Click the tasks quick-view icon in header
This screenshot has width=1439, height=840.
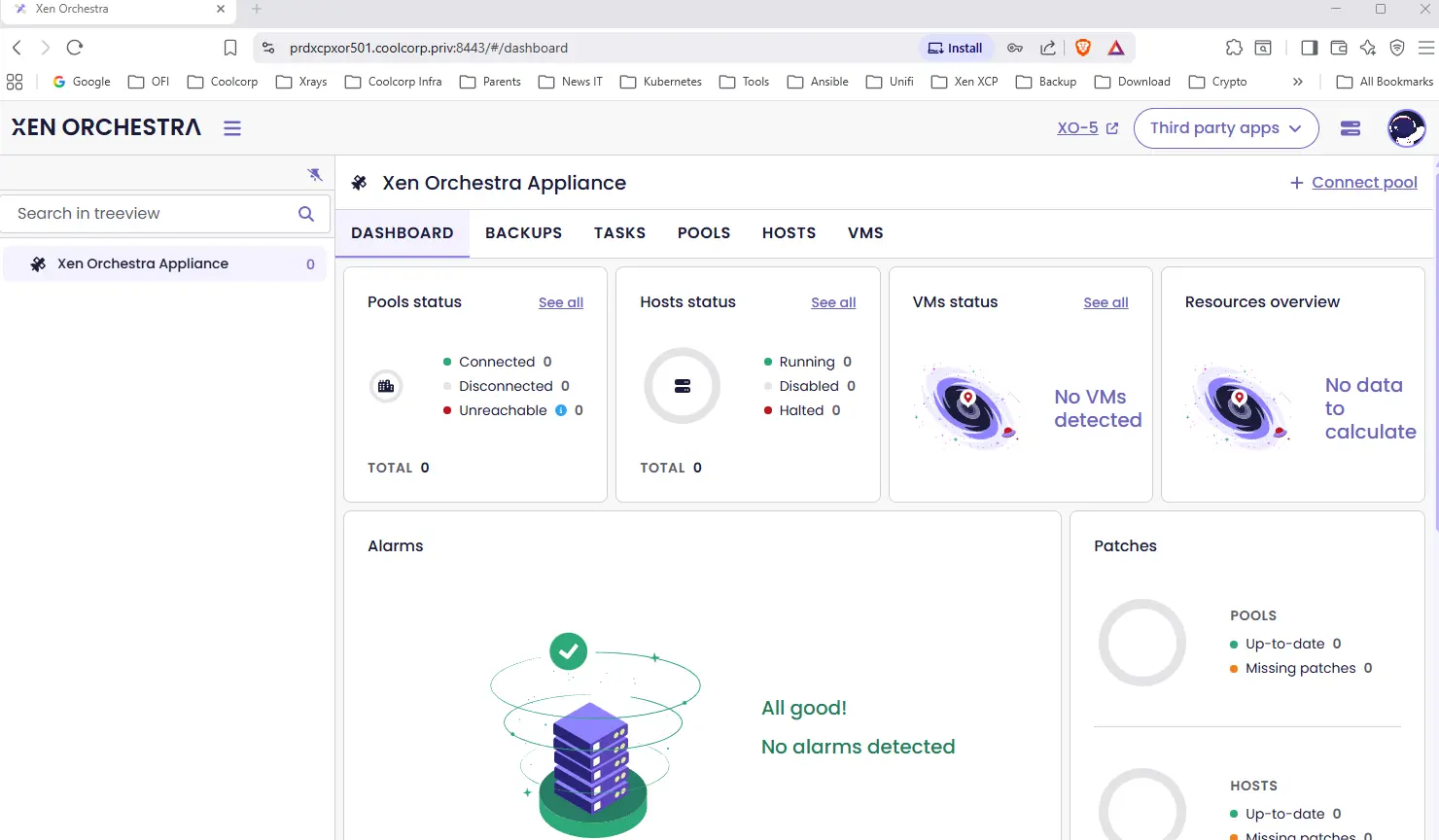tap(1350, 128)
